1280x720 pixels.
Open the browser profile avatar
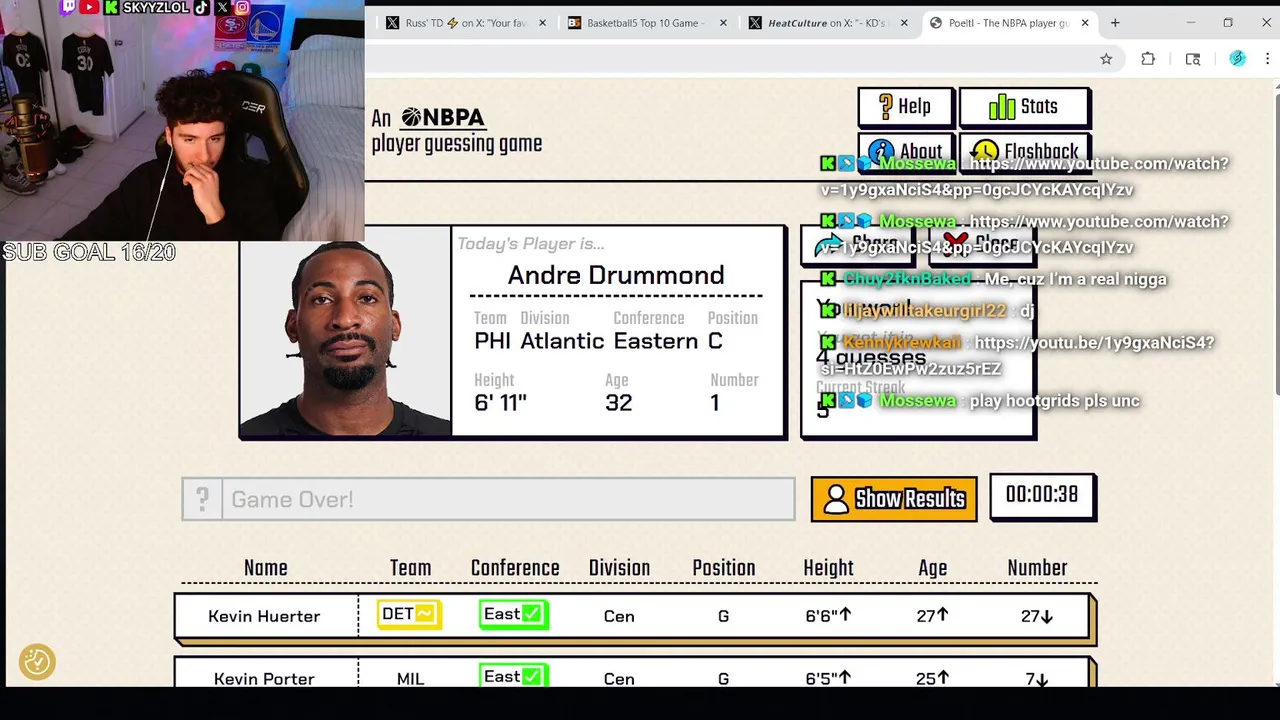pos(1238,59)
